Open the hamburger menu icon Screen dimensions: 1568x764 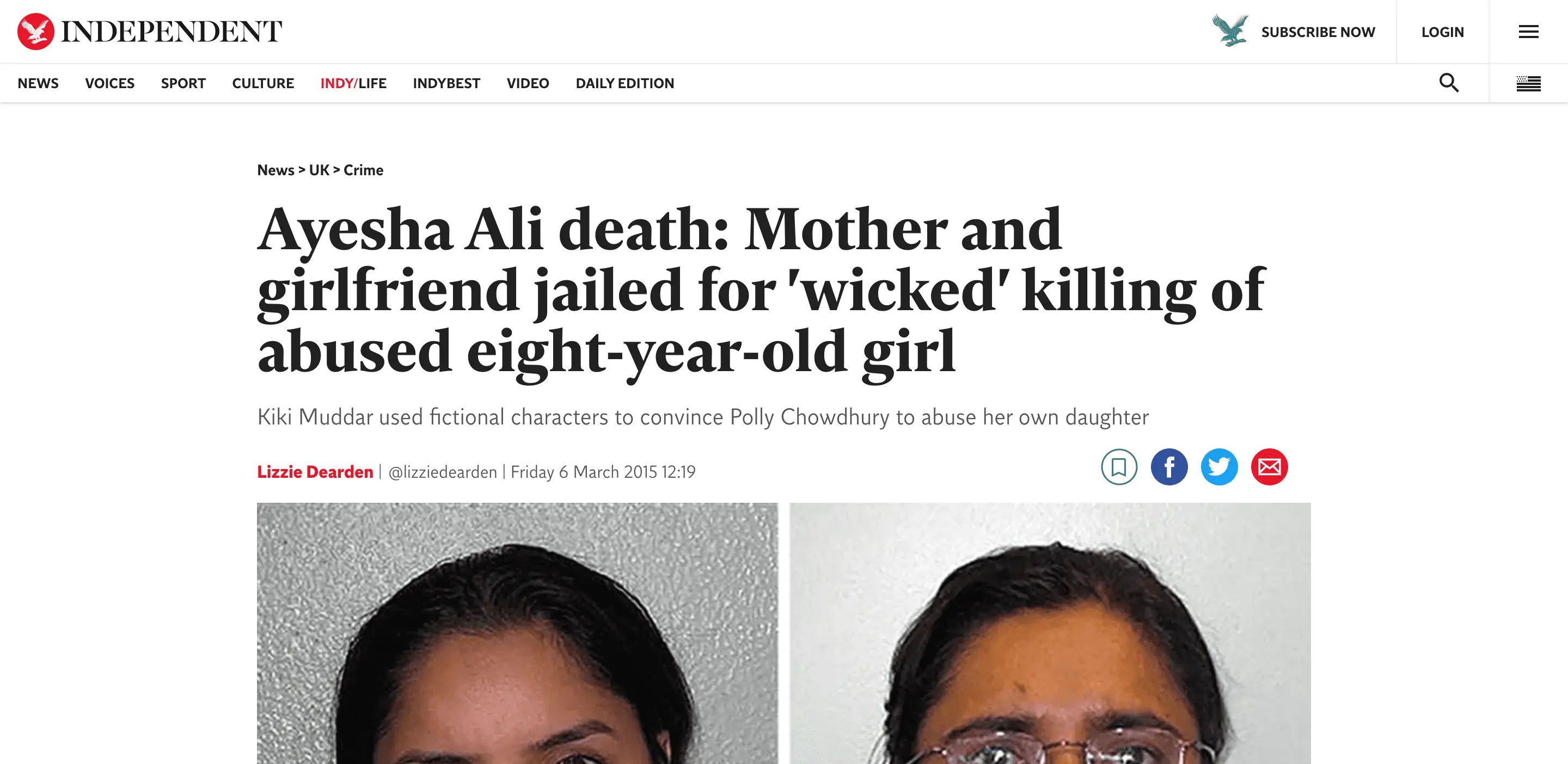pyautogui.click(x=1528, y=32)
